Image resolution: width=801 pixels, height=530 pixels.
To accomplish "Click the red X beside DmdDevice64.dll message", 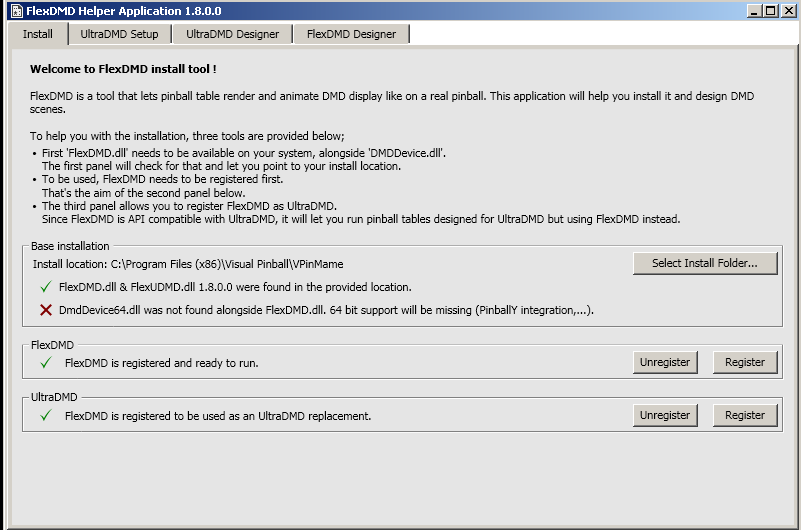I will 46,310.
